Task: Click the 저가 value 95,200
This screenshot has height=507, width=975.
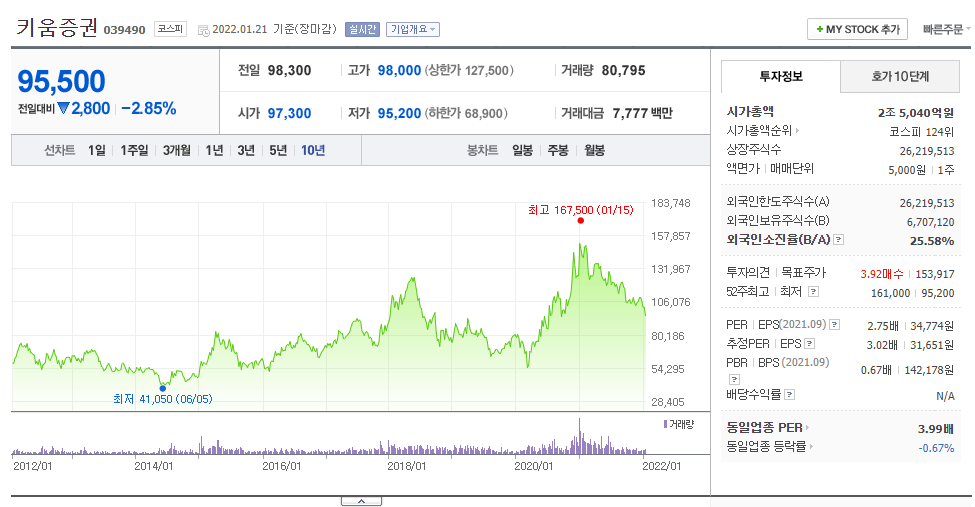Action: tap(399, 113)
